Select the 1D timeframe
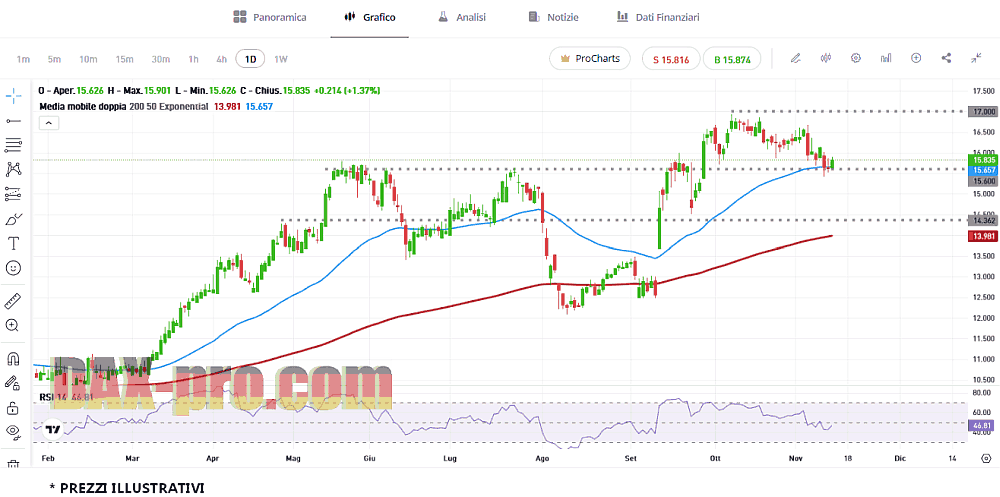1000x497 pixels. 251,59
